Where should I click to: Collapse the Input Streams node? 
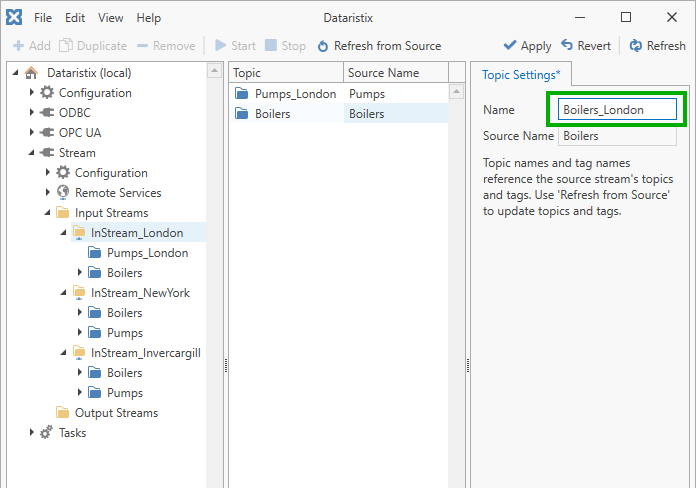(x=47, y=212)
